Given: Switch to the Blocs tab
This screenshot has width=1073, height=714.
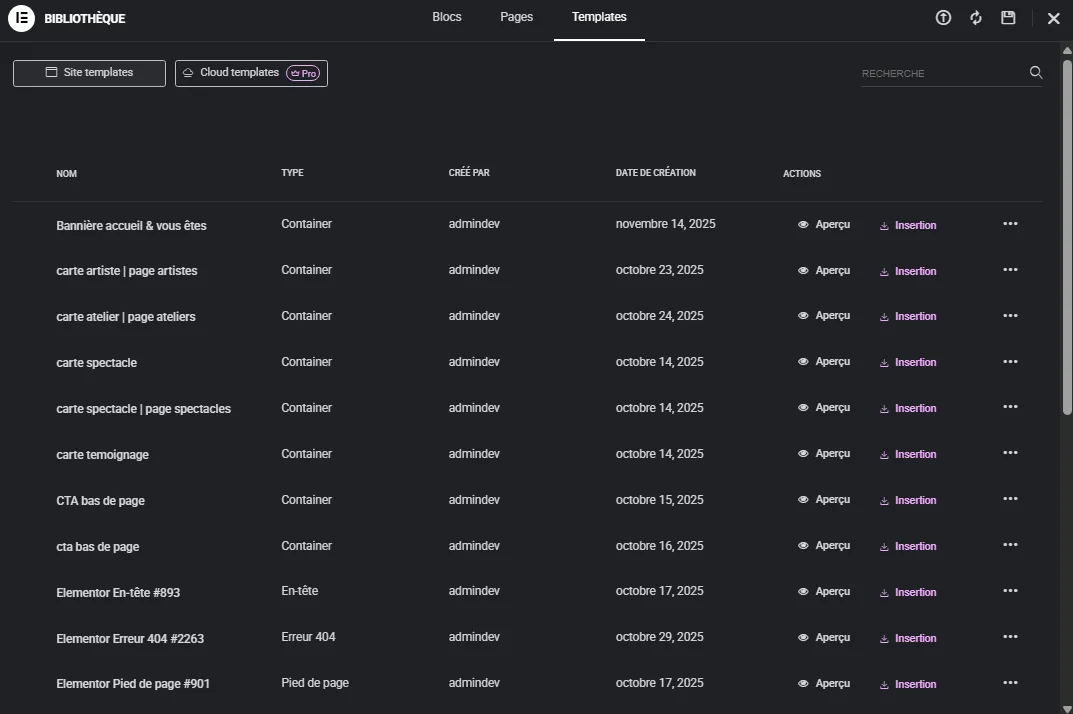Looking at the screenshot, I should pyautogui.click(x=446, y=16).
